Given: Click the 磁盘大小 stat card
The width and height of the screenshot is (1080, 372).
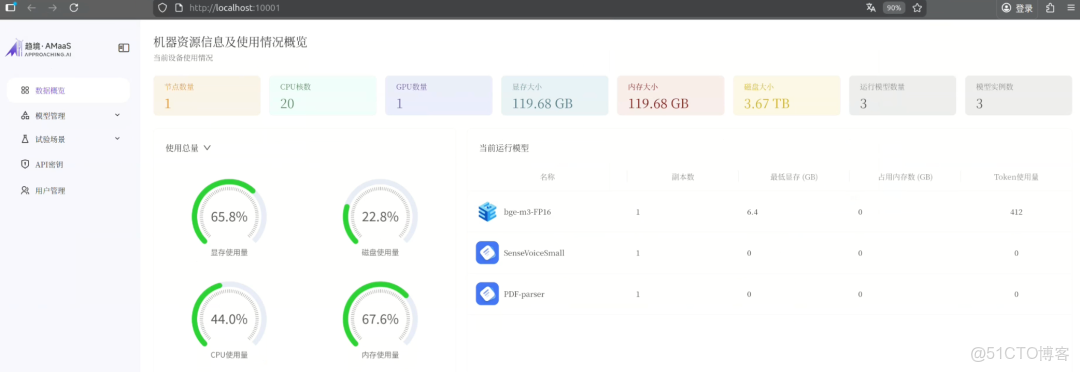Looking at the screenshot, I should [x=787, y=96].
